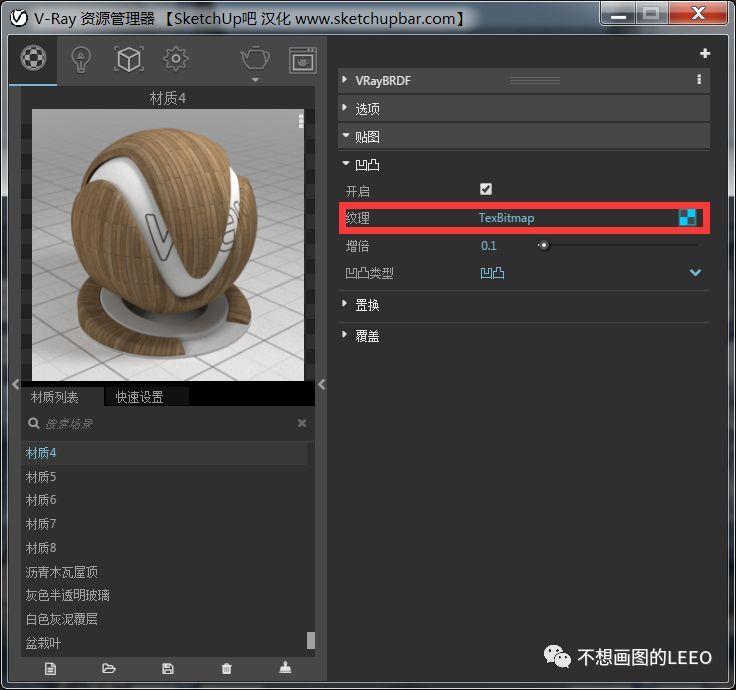Toggle the 开启 bump checkbox
This screenshot has width=736, height=690.
point(486,189)
